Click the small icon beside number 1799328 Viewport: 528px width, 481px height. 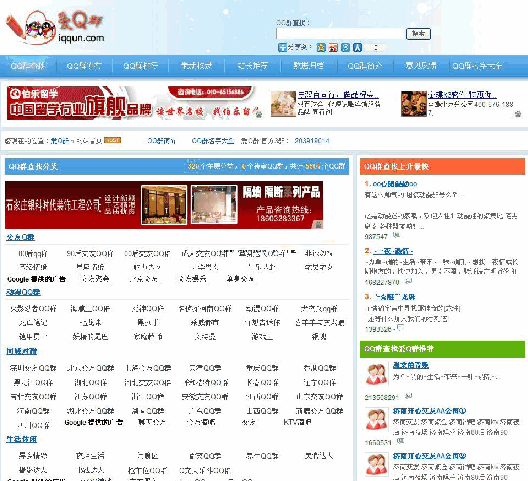point(400,327)
